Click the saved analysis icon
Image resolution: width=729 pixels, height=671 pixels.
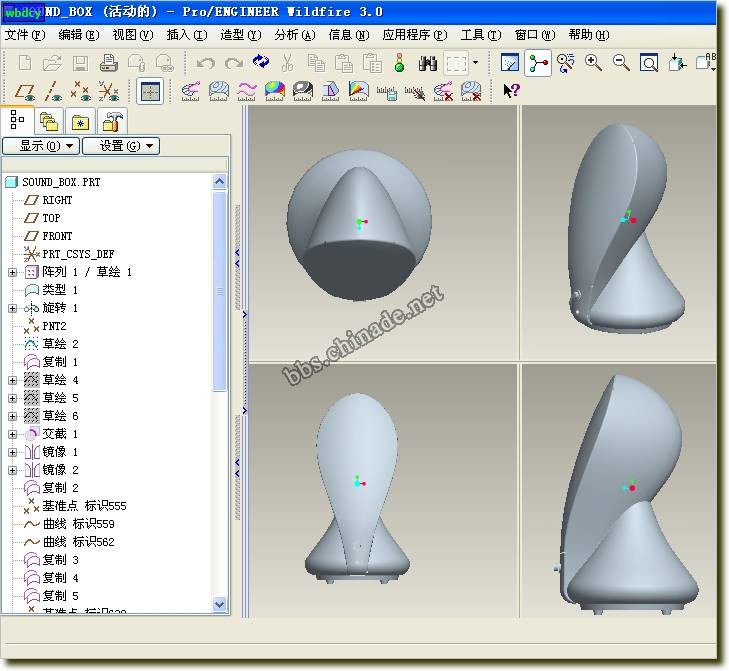pos(386,92)
